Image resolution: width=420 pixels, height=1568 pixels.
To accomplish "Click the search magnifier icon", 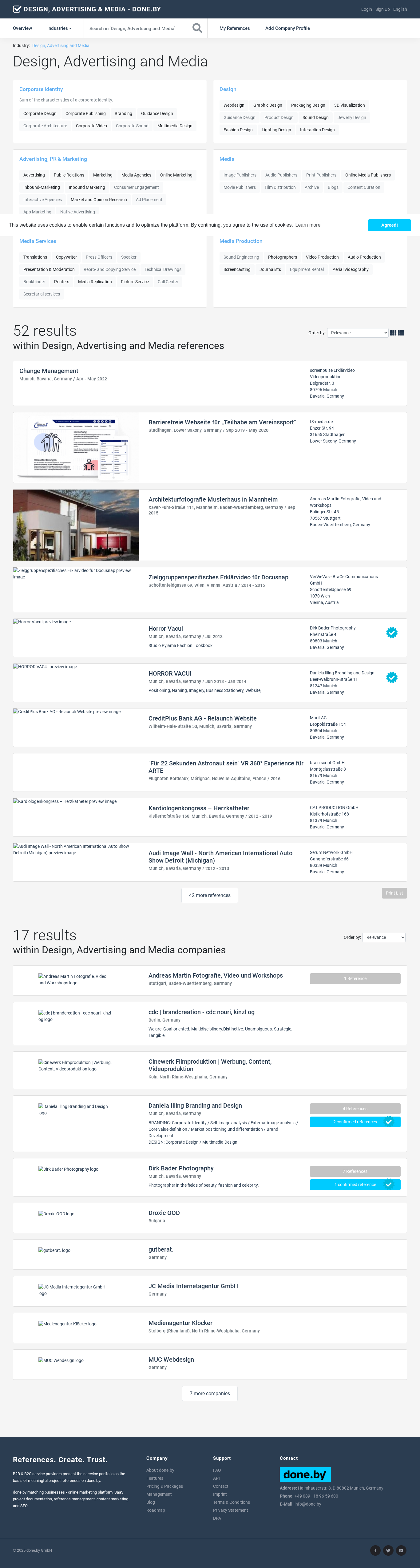I will pos(197,28).
